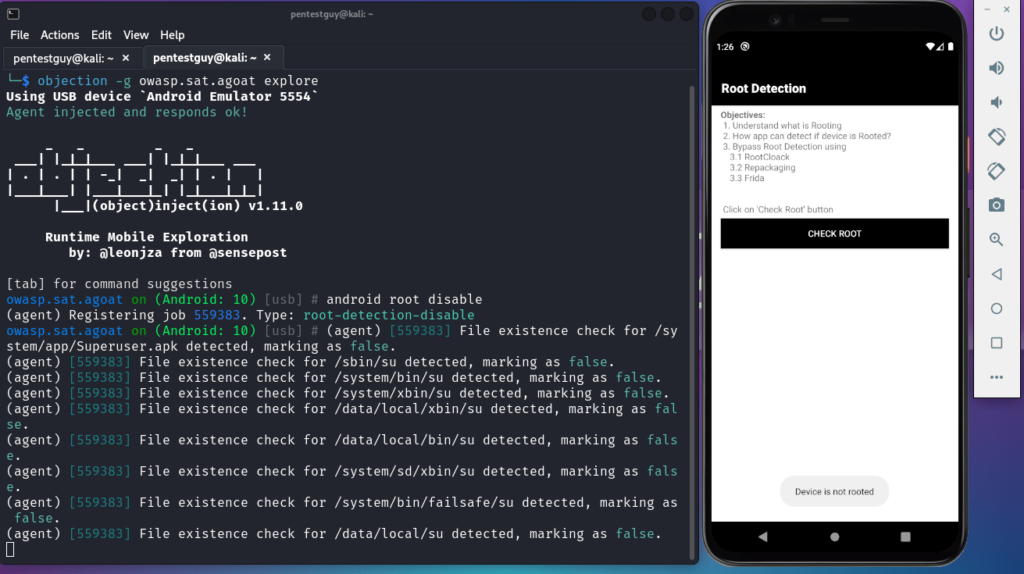Click the 'Objectives:' heading on phone
Image resolution: width=1024 pixels, height=574 pixels.
(743, 115)
